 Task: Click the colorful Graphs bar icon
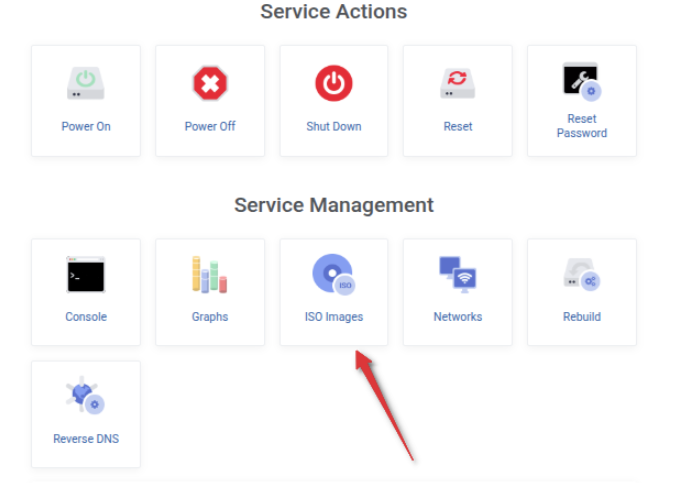[210, 275]
